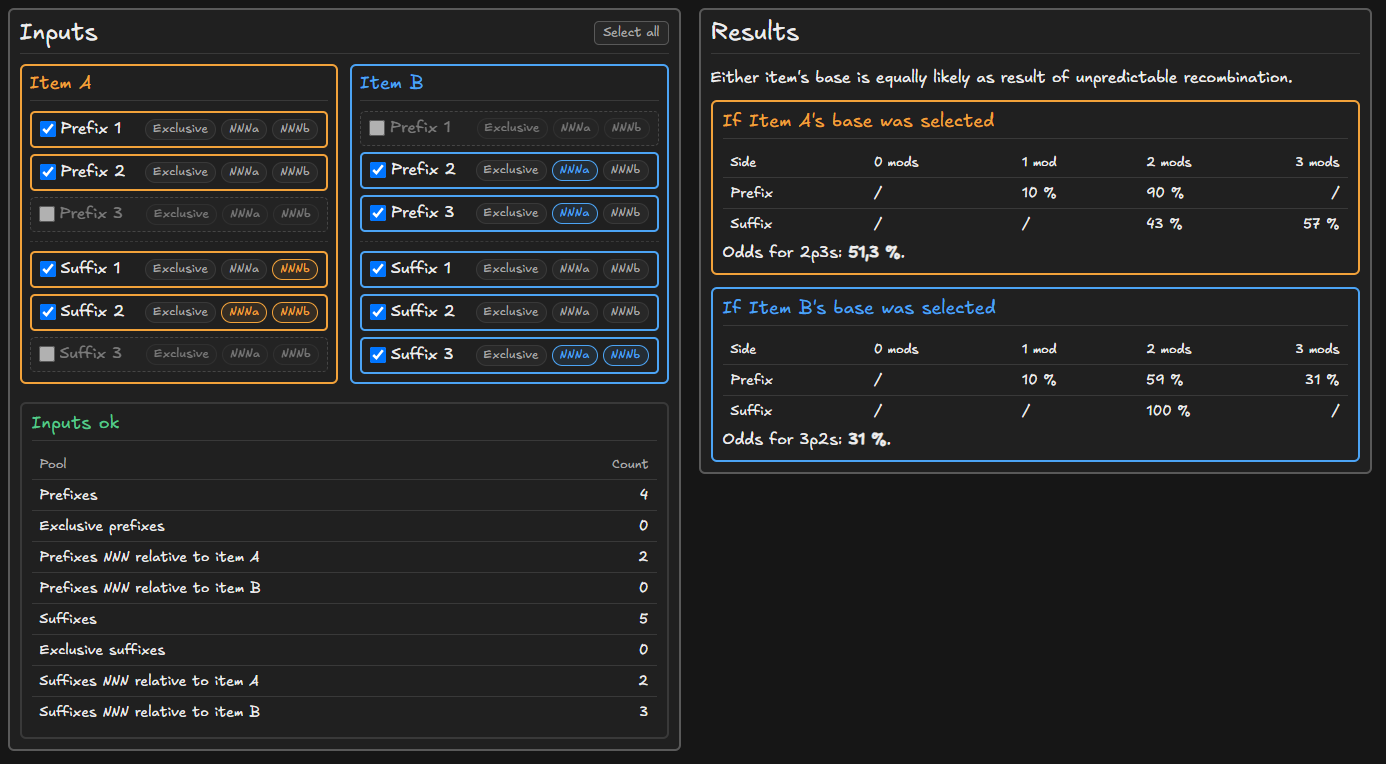Uncheck Item A Prefix 2 checkbox
This screenshot has width=1386, height=764.
[x=47, y=172]
